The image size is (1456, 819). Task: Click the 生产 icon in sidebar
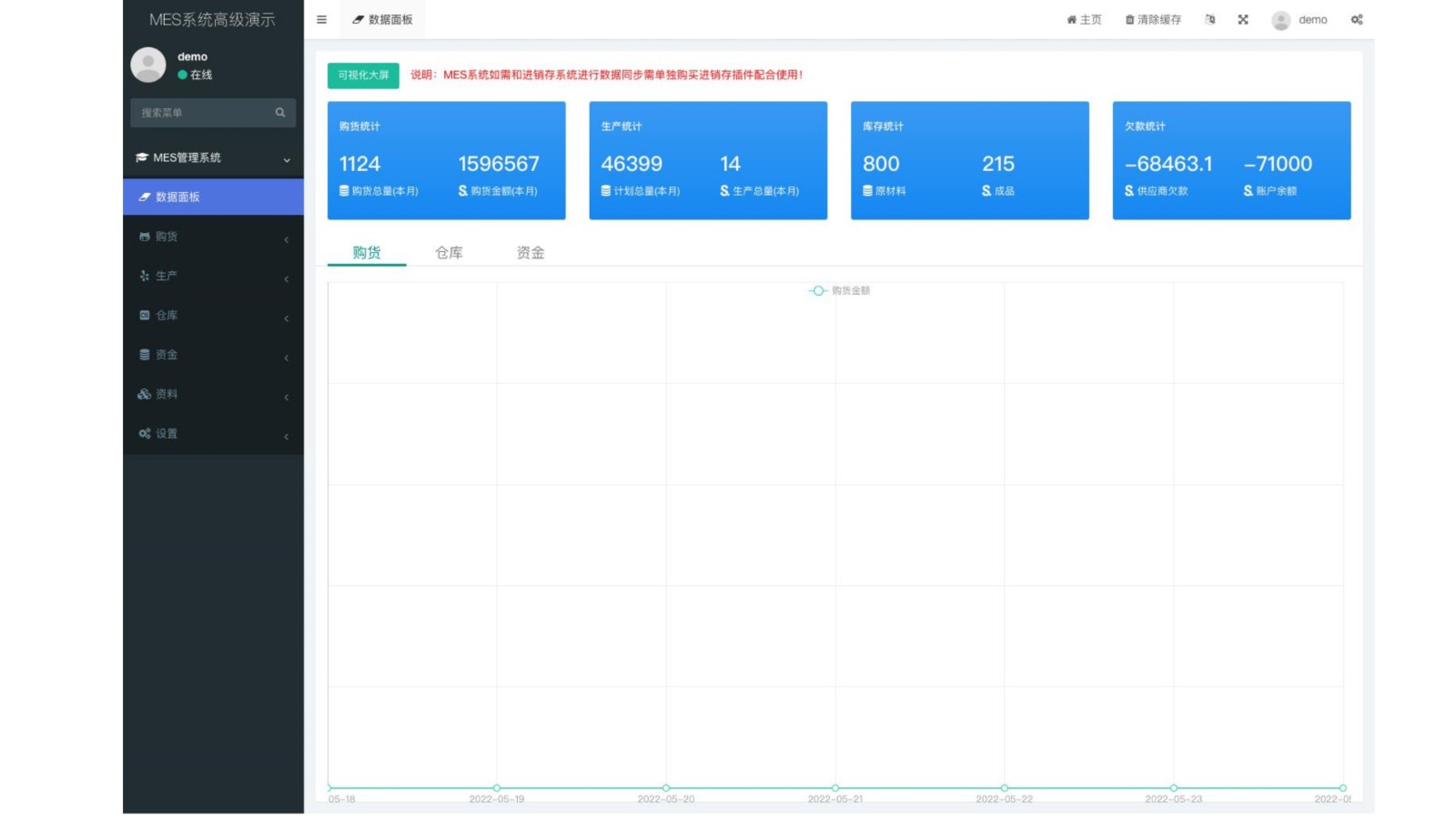[144, 276]
